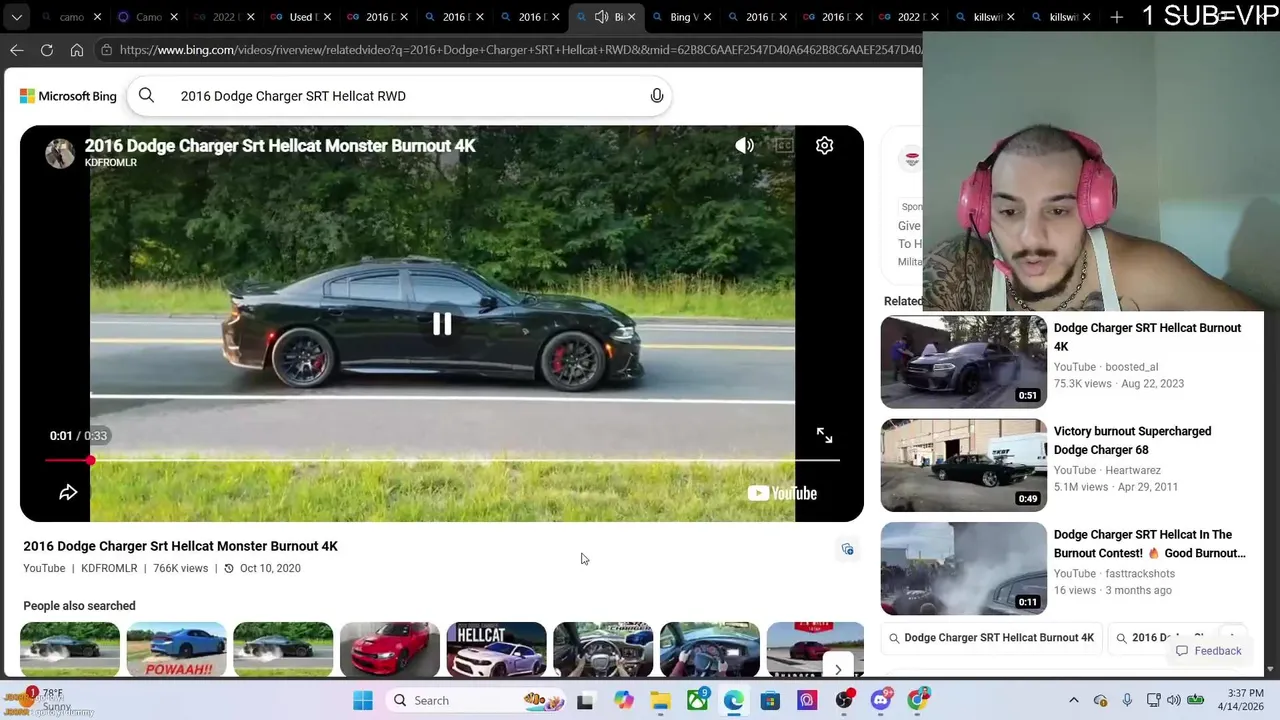This screenshot has height=720, width=1280.
Task: Open Hellcat Burnout Contest video thumbnail
Action: (963, 568)
